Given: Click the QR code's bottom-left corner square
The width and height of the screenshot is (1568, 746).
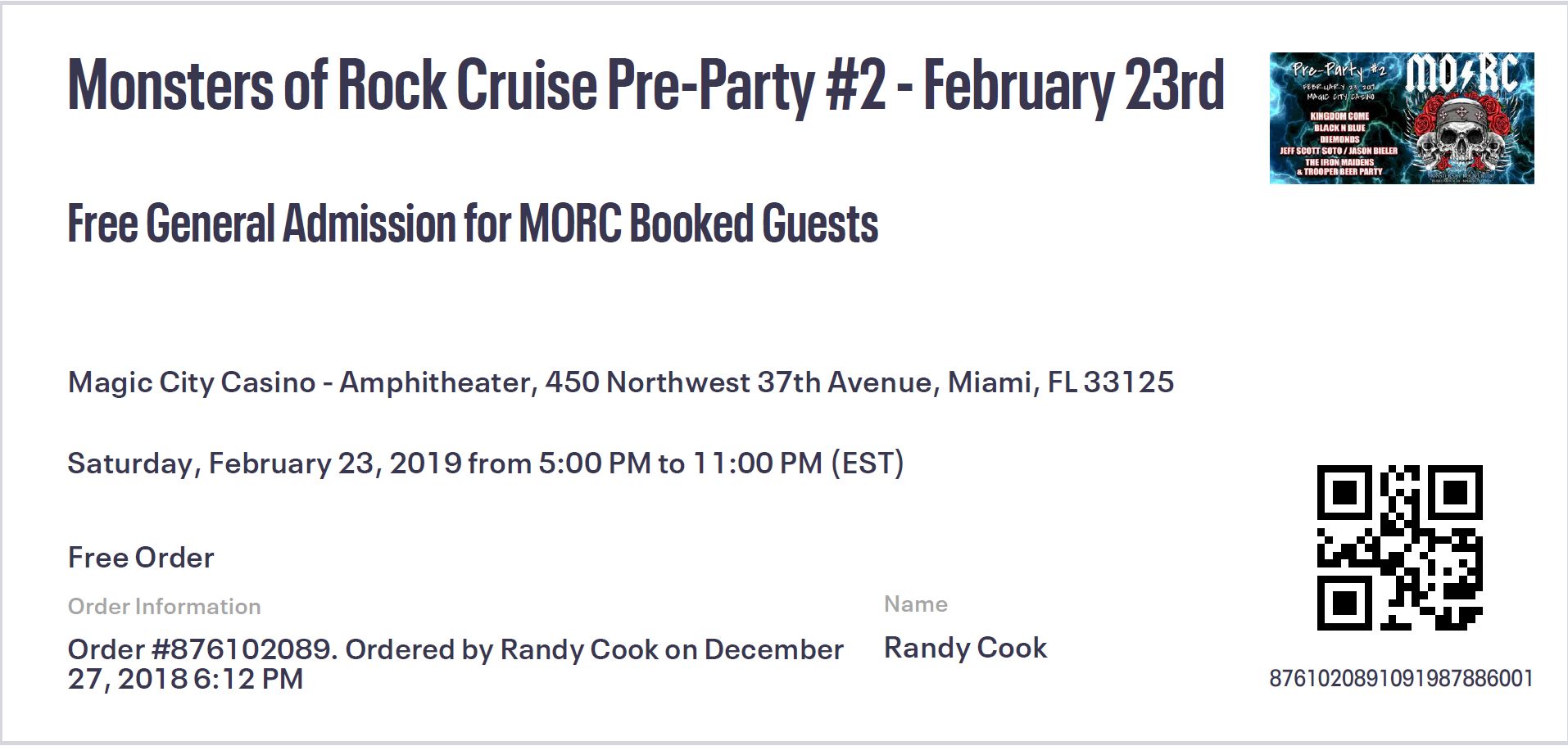Looking at the screenshot, I should [1344, 603].
